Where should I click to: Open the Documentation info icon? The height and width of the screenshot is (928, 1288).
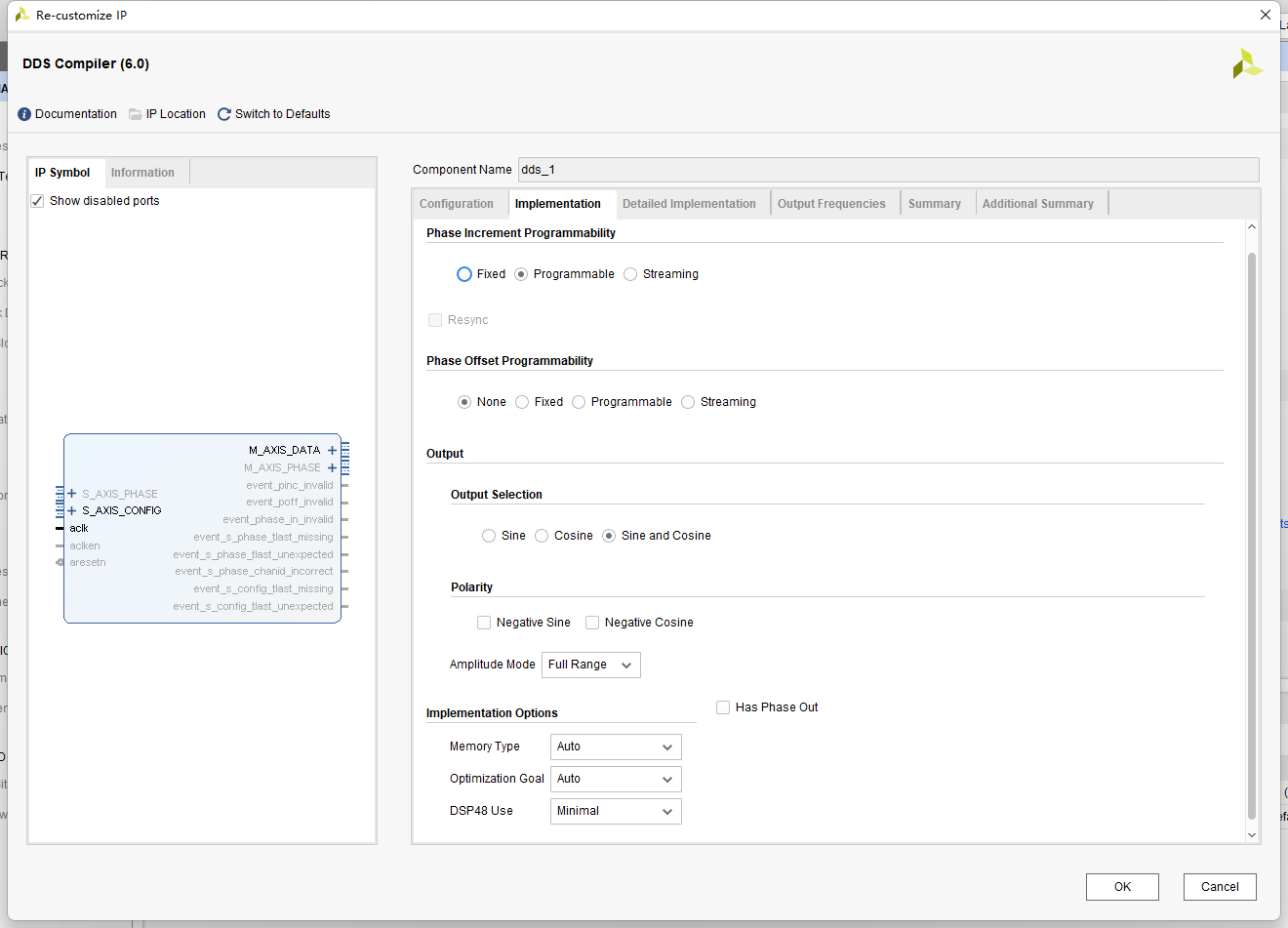click(24, 114)
